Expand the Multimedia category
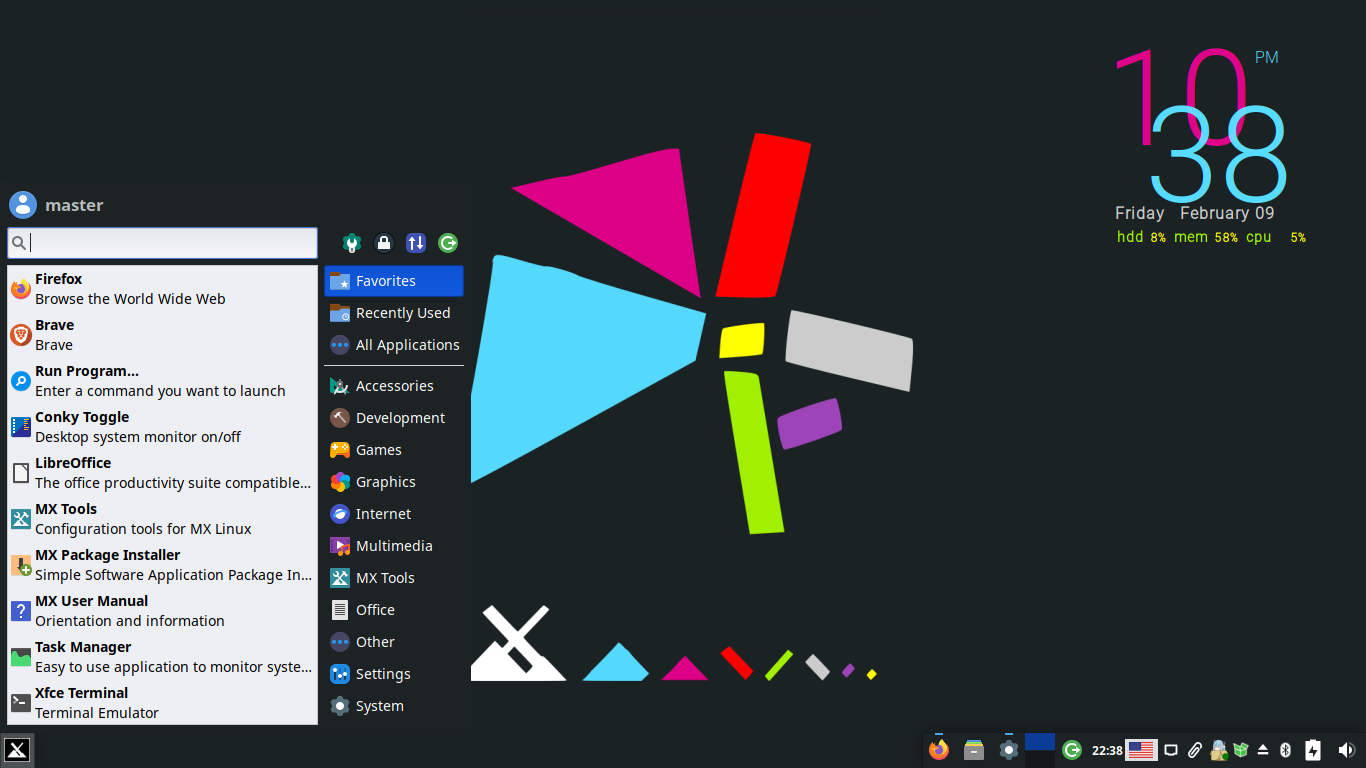This screenshot has height=768, width=1366. pyautogui.click(x=394, y=546)
